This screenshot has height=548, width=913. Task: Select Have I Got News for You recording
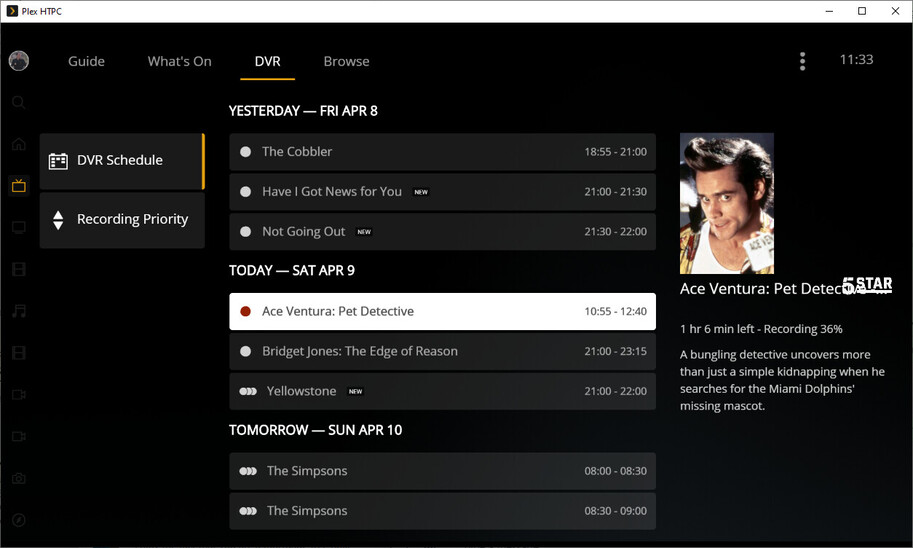(x=443, y=192)
